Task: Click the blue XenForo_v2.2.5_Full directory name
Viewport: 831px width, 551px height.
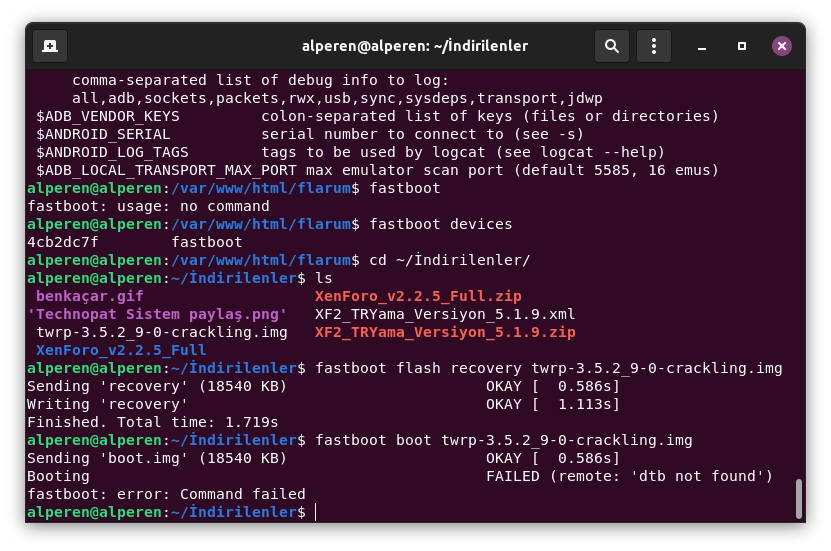Action: click(121, 350)
